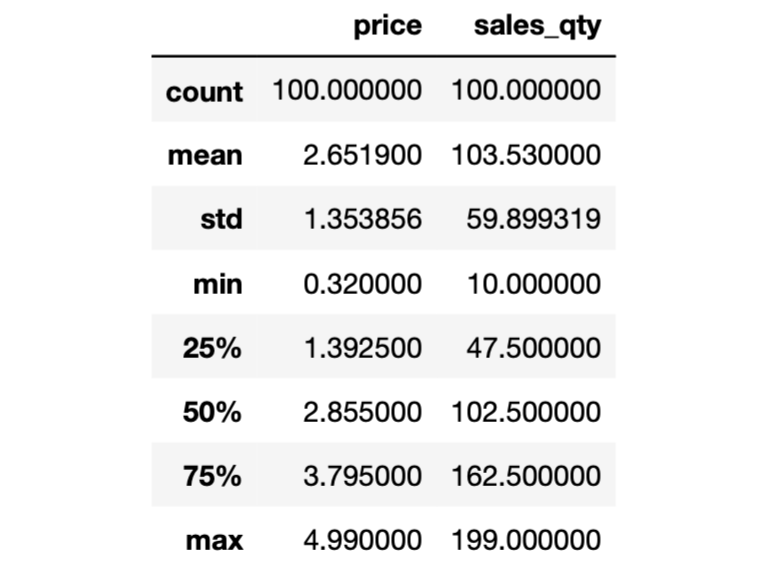Click price max value 4.990000

pos(363,540)
